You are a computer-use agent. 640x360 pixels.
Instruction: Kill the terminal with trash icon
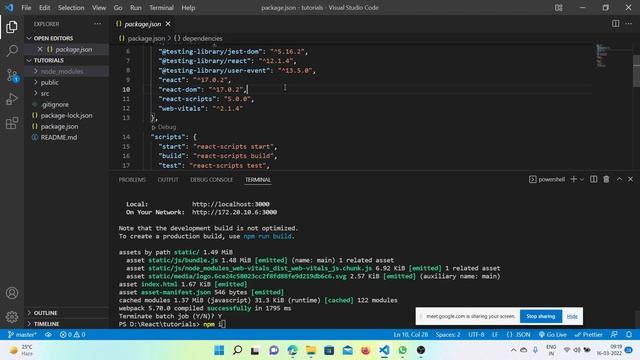coord(606,179)
